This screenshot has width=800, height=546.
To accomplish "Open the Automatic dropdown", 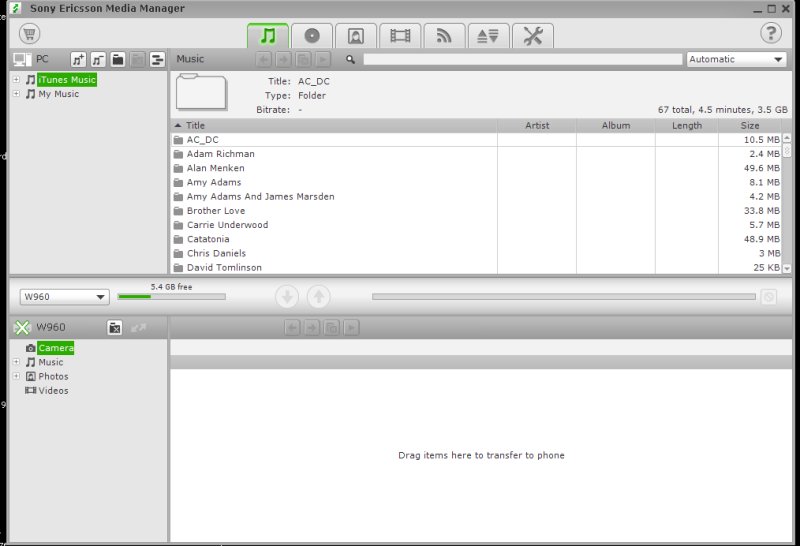I will point(736,59).
